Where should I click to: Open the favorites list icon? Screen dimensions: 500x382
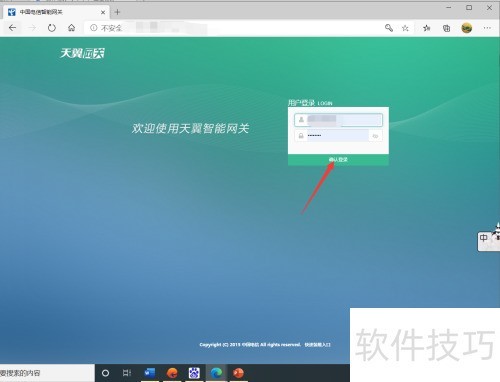pos(426,28)
